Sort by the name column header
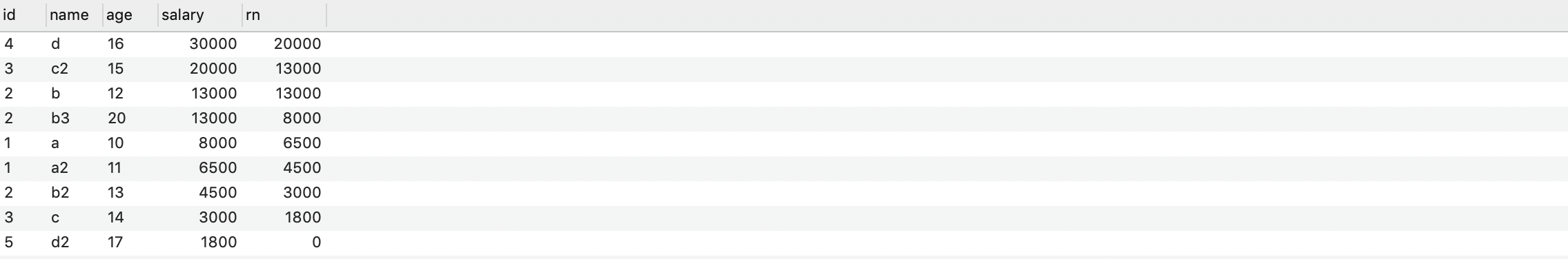Viewport: 1568px width, 259px height. click(x=75, y=15)
